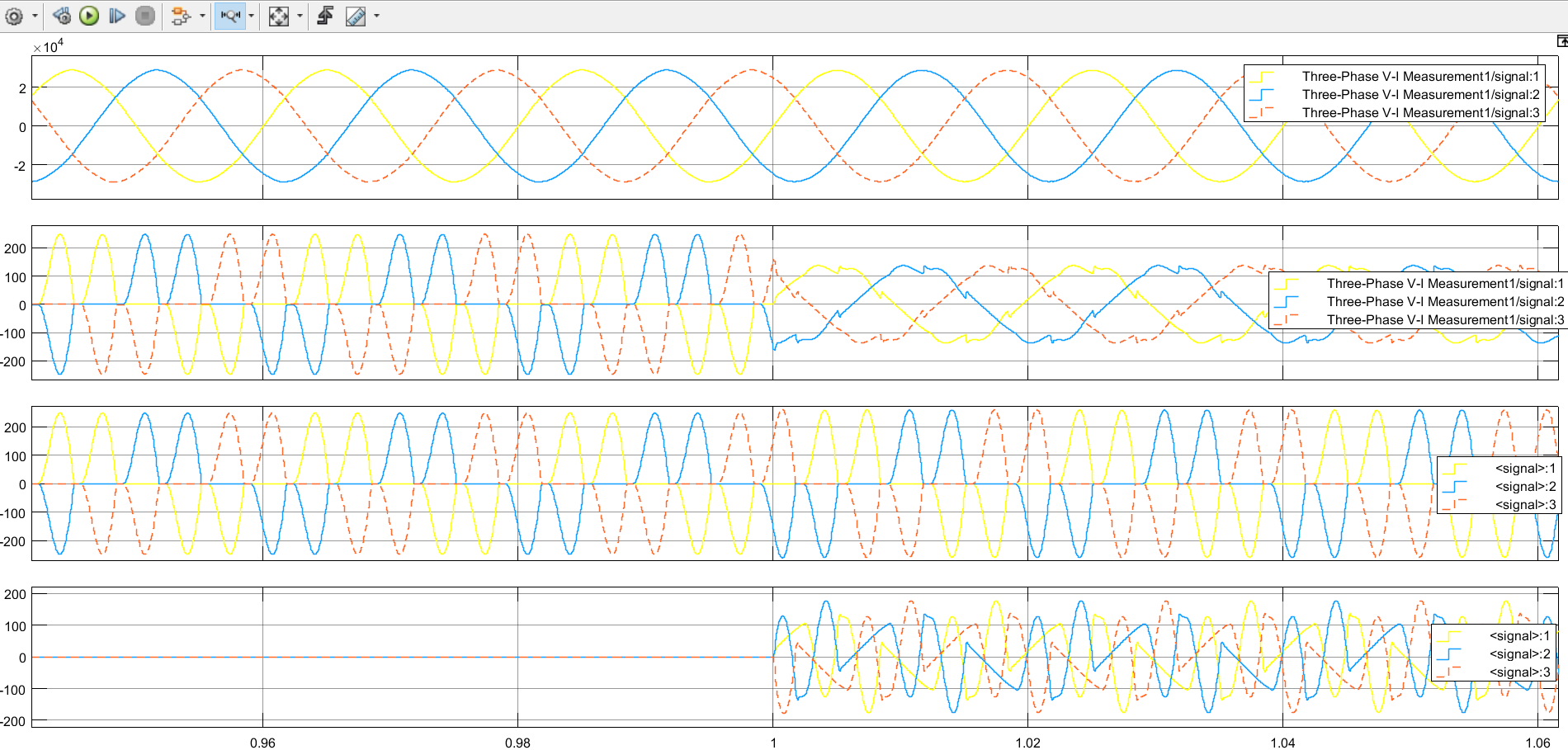Toggle the Zoom X magnifier tool

(x=230, y=16)
